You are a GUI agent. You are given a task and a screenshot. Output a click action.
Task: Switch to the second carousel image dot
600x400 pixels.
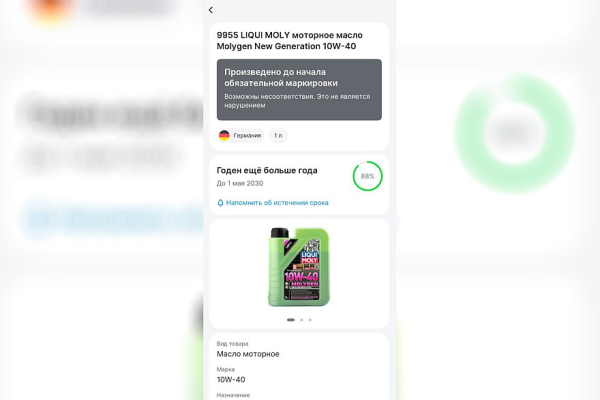tap(302, 320)
